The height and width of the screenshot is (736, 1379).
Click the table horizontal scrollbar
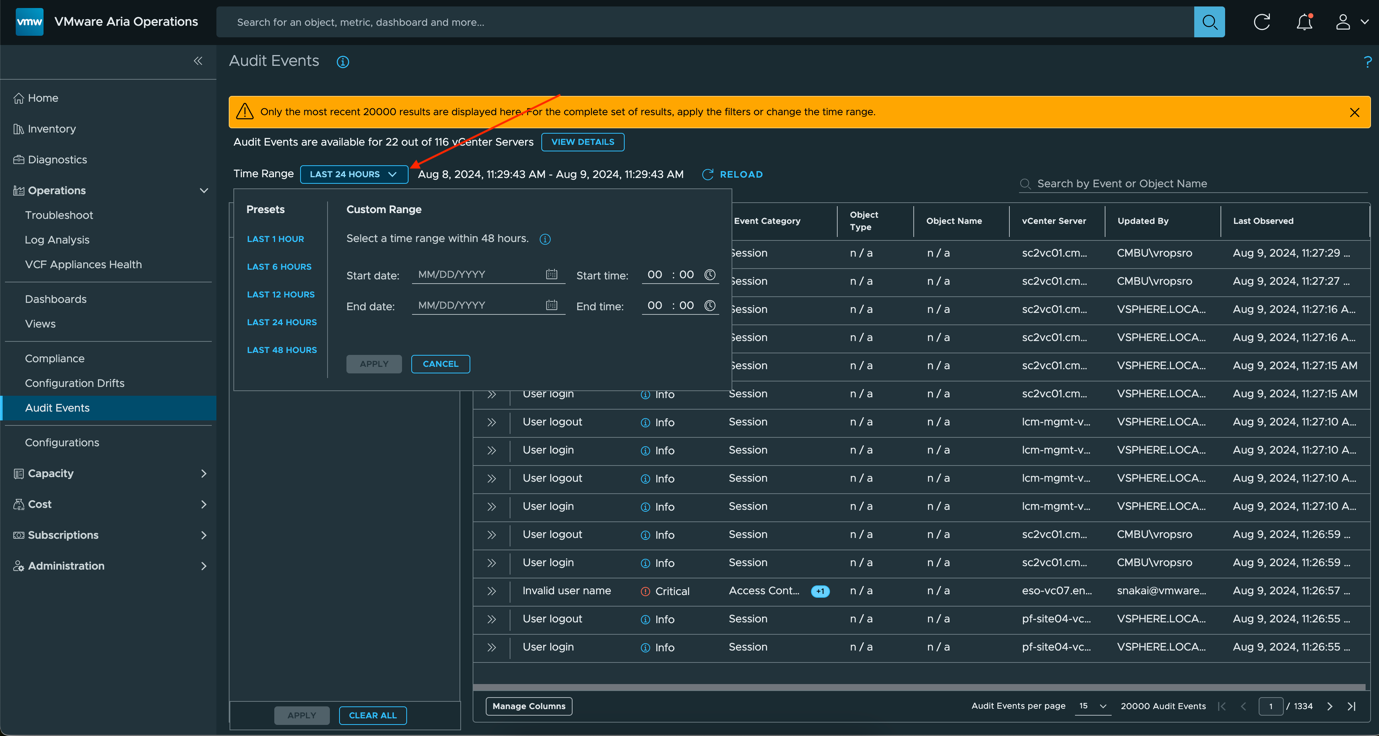tap(919, 687)
